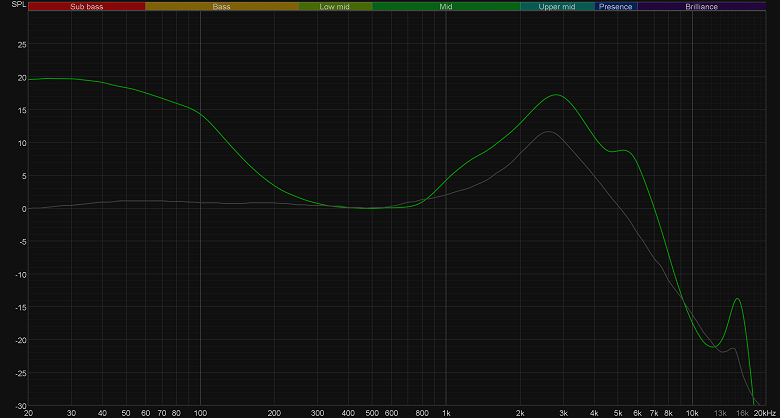Image resolution: width=780 pixels, height=418 pixels.
Task: Click the 10k frequency axis label
Action: click(x=692, y=413)
